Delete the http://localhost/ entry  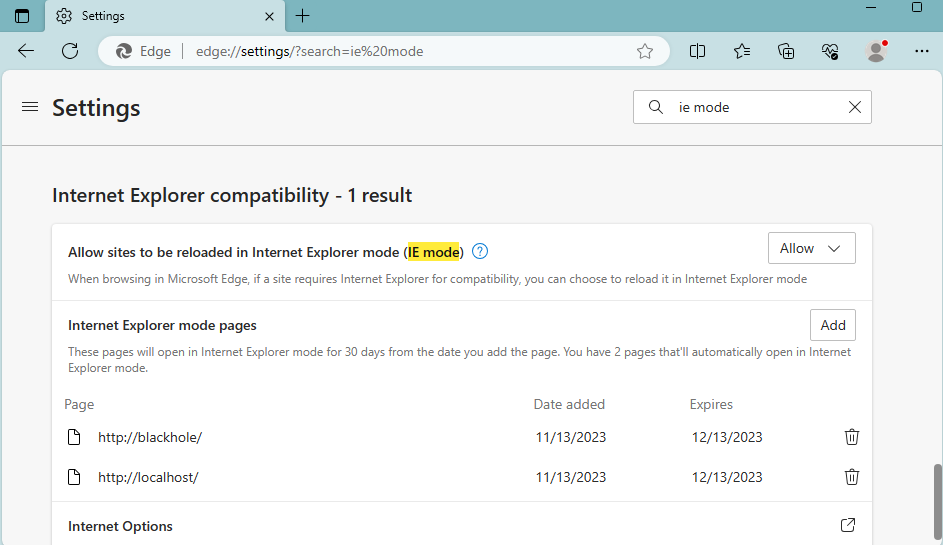click(852, 477)
